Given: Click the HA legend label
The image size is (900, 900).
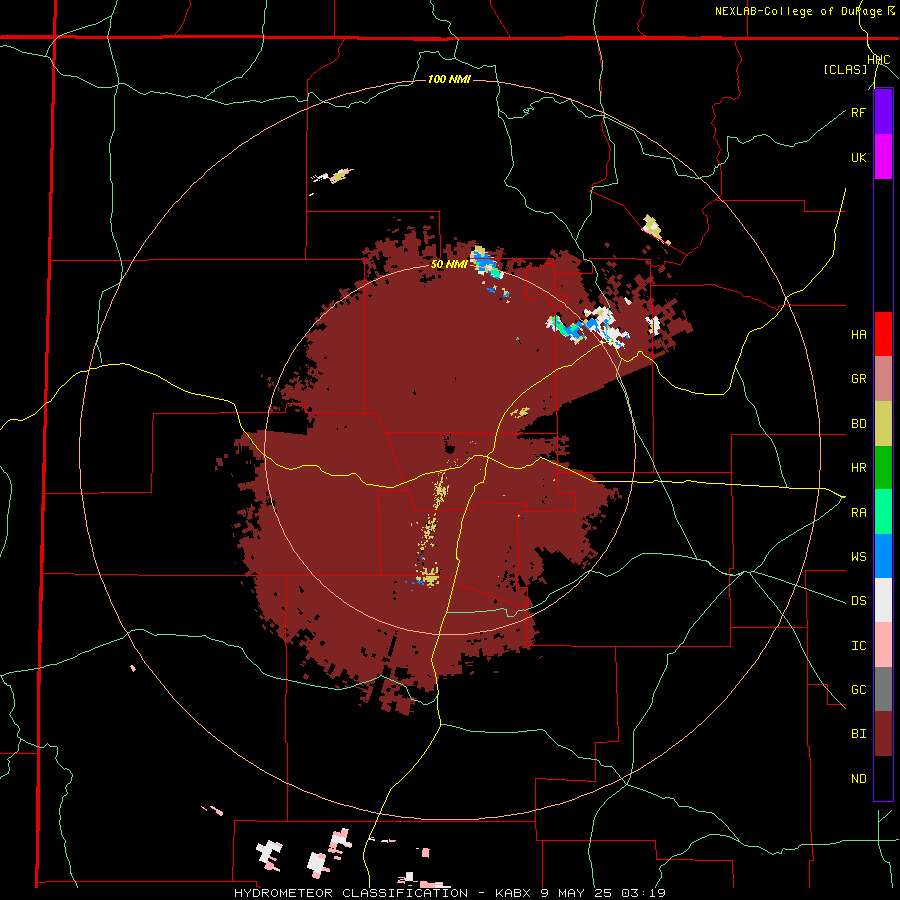Looking at the screenshot, I should 858,335.
